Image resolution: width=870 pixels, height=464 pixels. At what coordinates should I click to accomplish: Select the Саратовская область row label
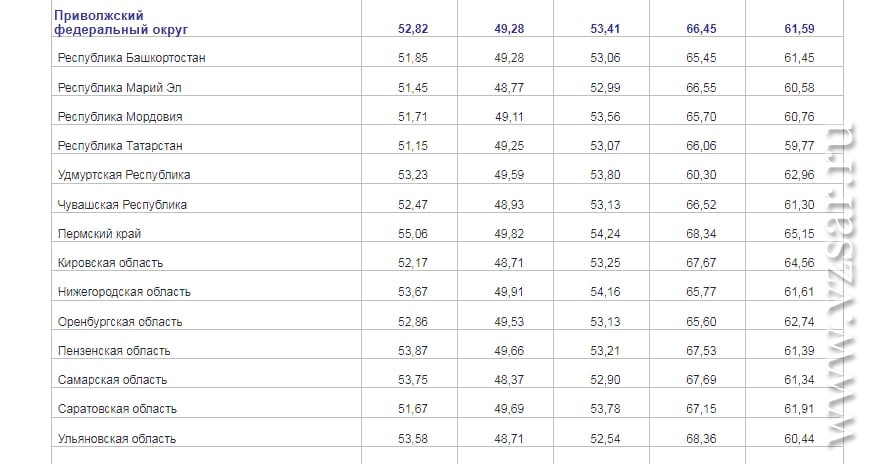point(117,409)
